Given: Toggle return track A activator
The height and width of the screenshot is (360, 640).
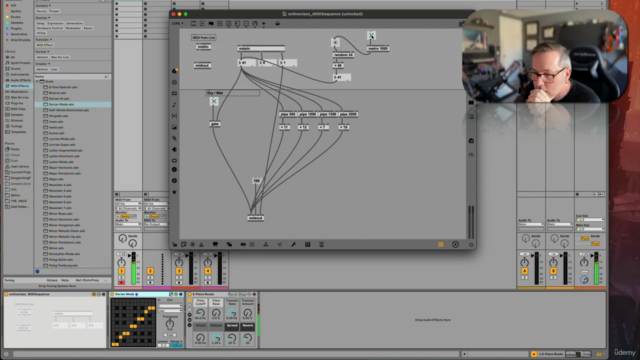Looking at the screenshot, I should (524, 271).
